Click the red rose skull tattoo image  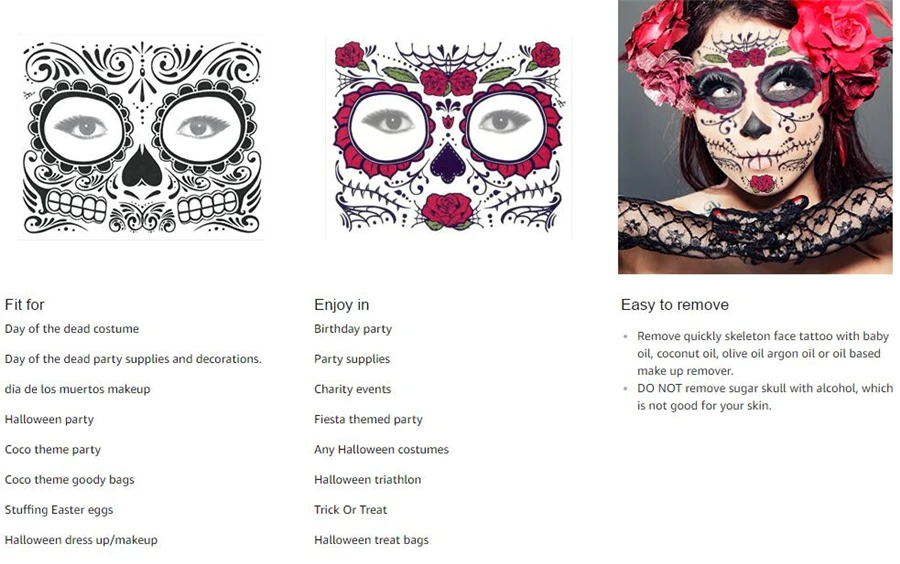click(x=448, y=138)
